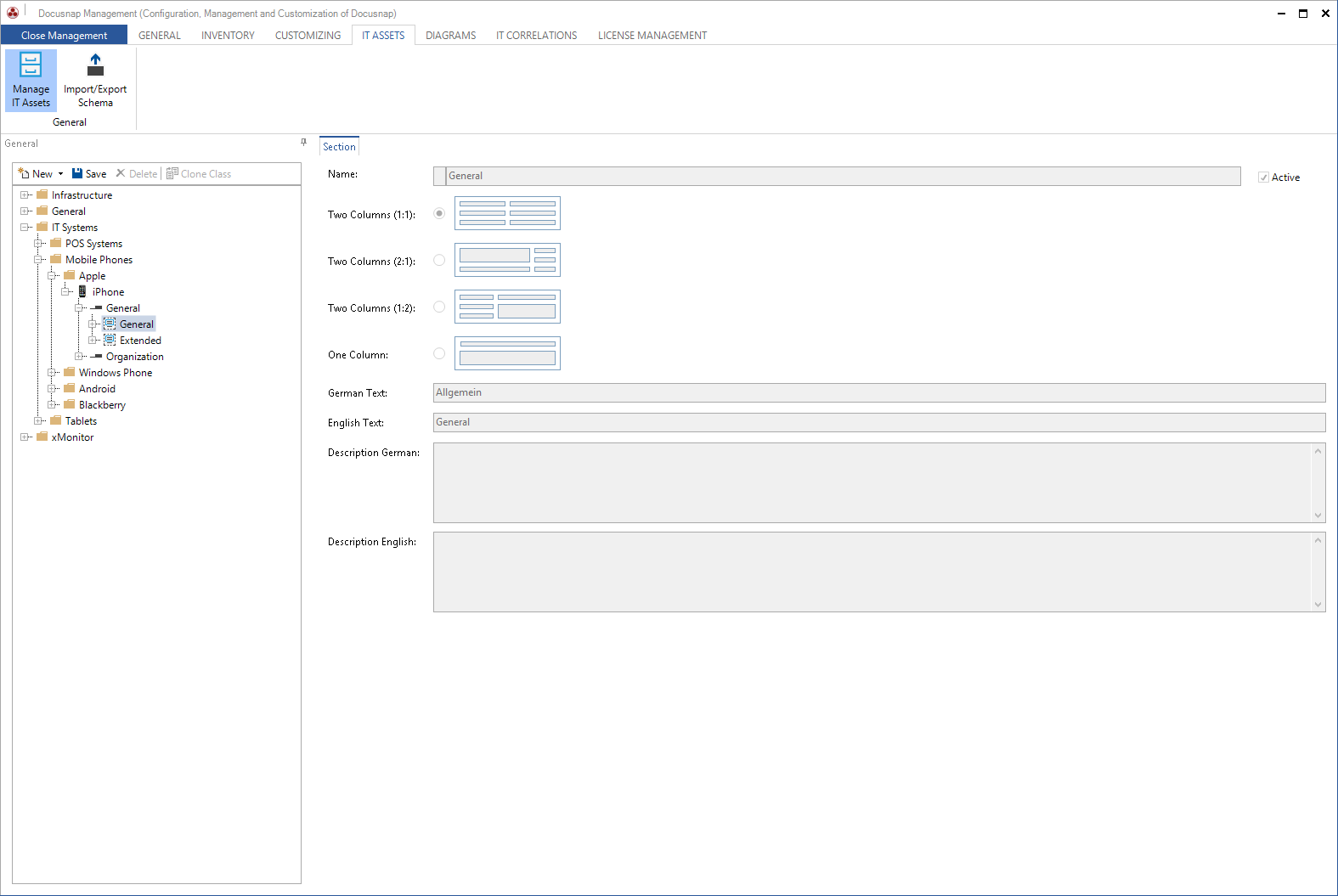Click the Two Columns (1:2) layout preview
The width and height of the screenshot is (1338, 896).
507,307
